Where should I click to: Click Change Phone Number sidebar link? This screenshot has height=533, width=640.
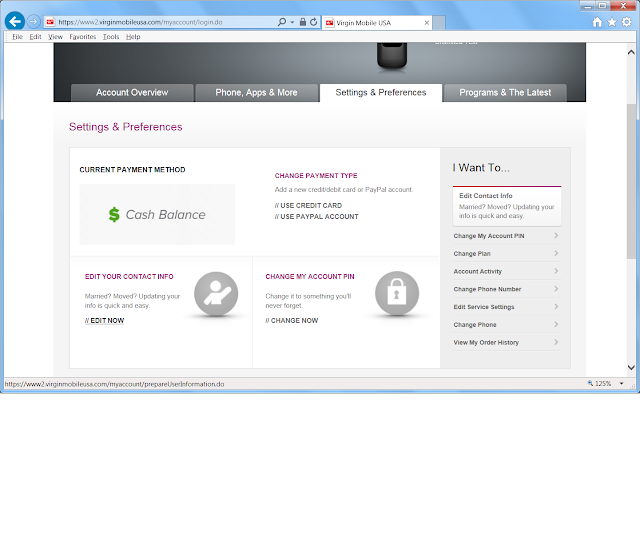(x=487, y=289)
